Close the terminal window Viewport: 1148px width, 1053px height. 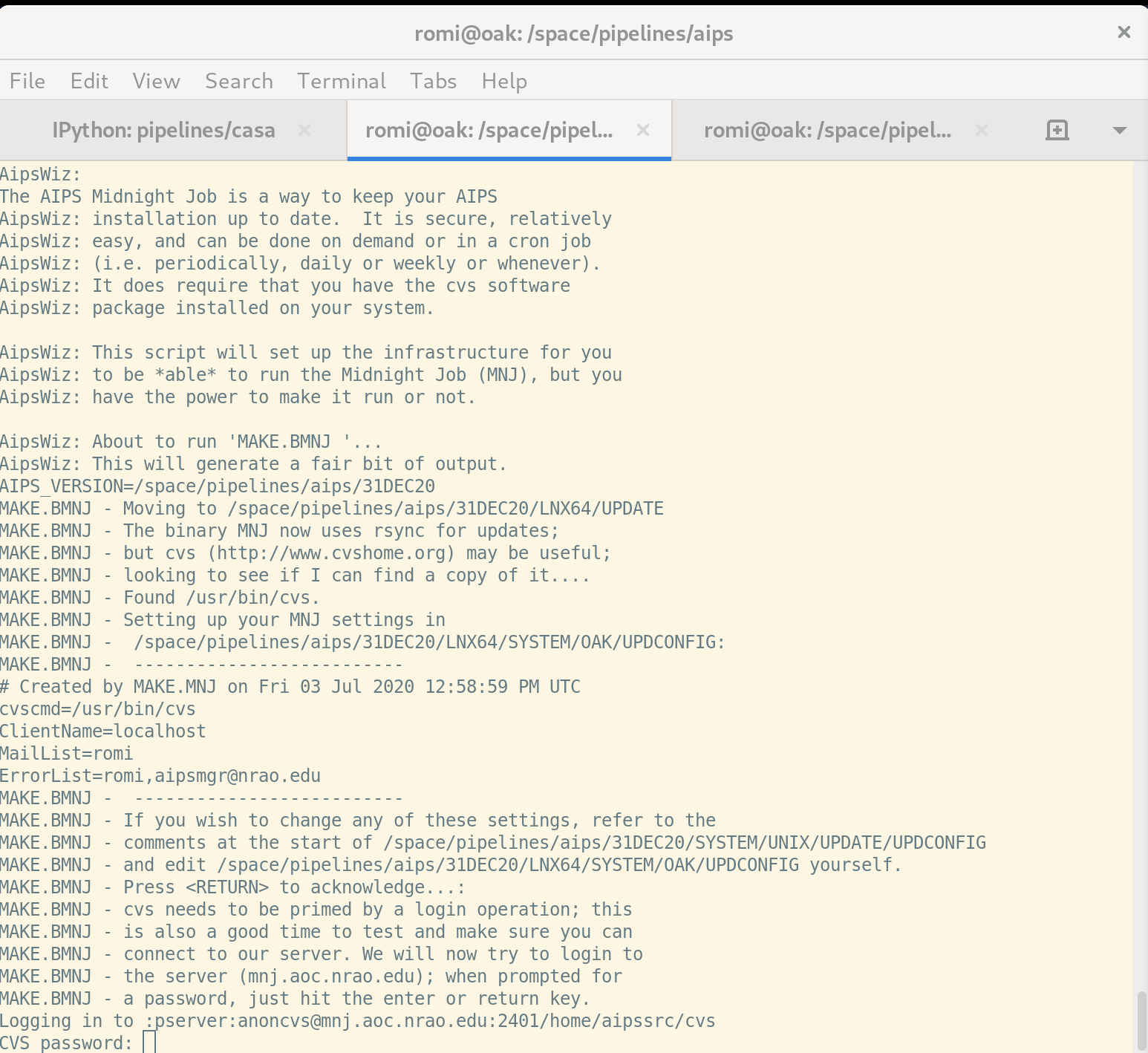point(1123,32)
